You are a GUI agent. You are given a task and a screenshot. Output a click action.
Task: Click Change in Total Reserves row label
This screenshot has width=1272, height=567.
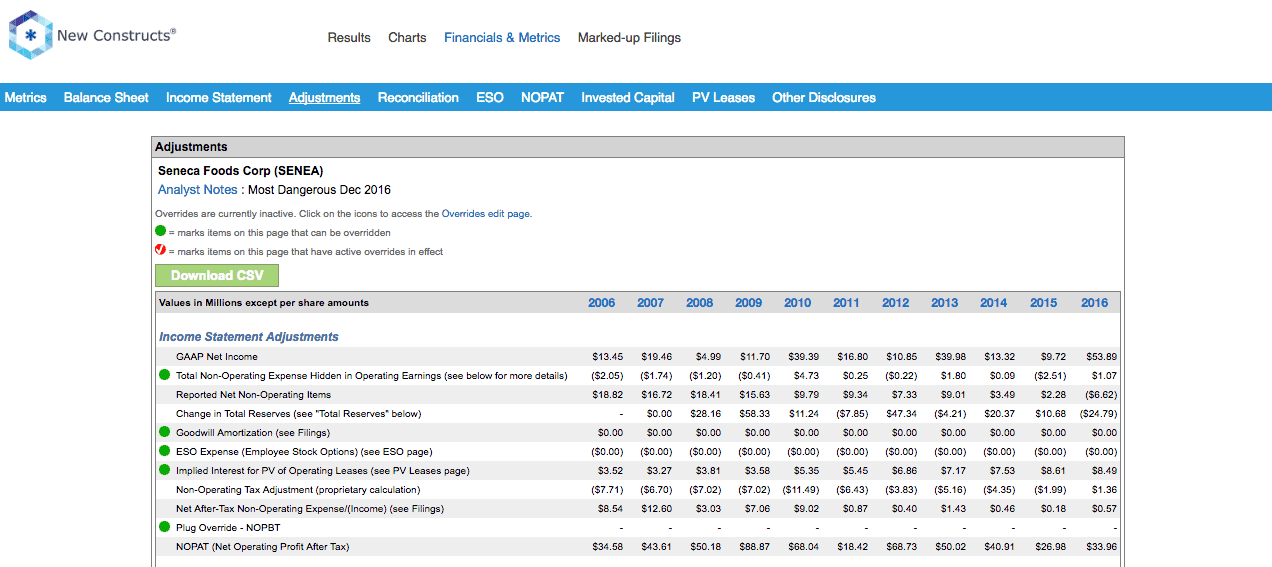tap(299, 413)
